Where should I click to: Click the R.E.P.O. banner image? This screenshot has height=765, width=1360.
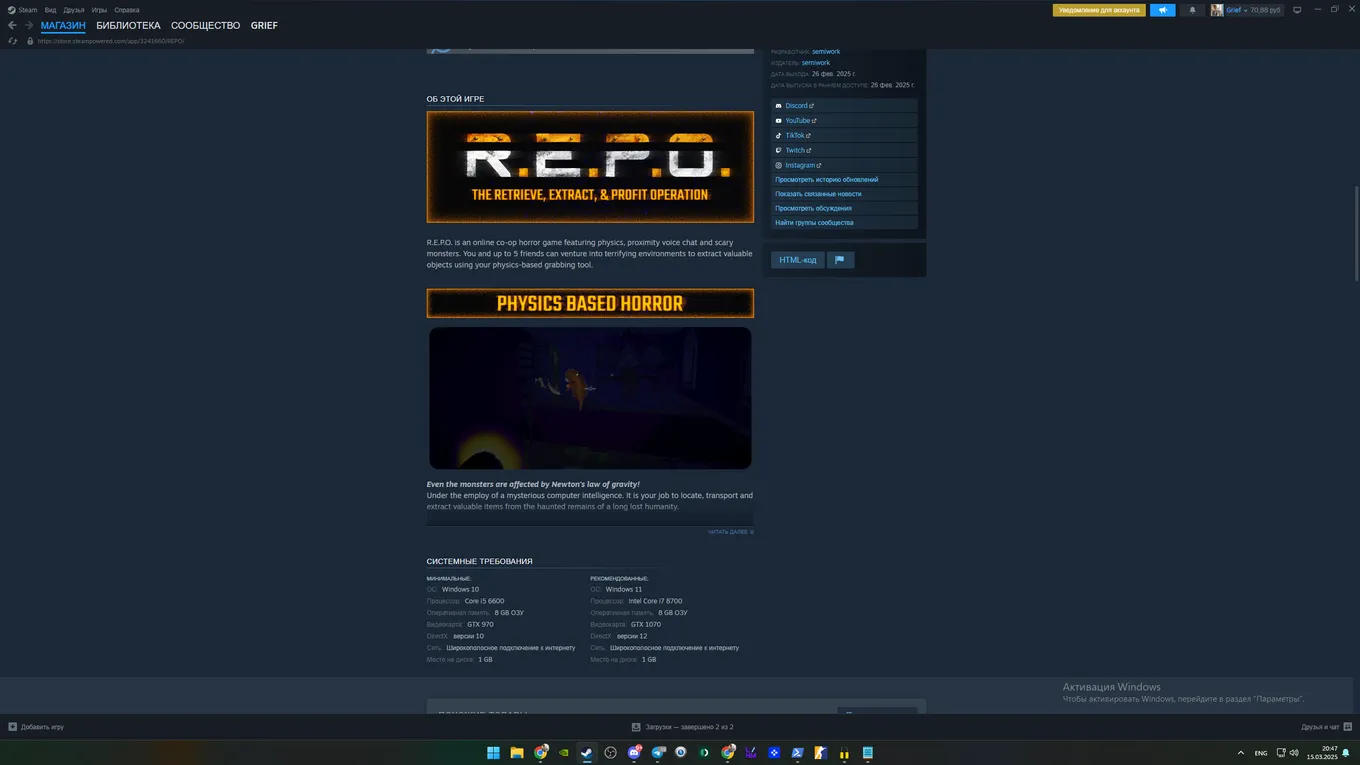(590, 167)
